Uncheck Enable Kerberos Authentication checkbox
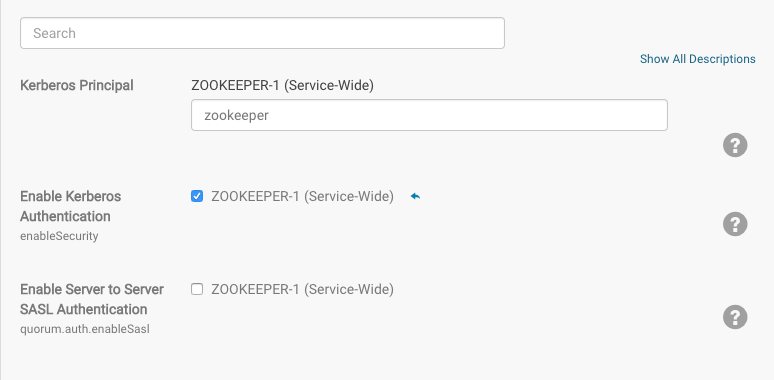This screenshot has height=380, width=774. (x=197, y=196)
